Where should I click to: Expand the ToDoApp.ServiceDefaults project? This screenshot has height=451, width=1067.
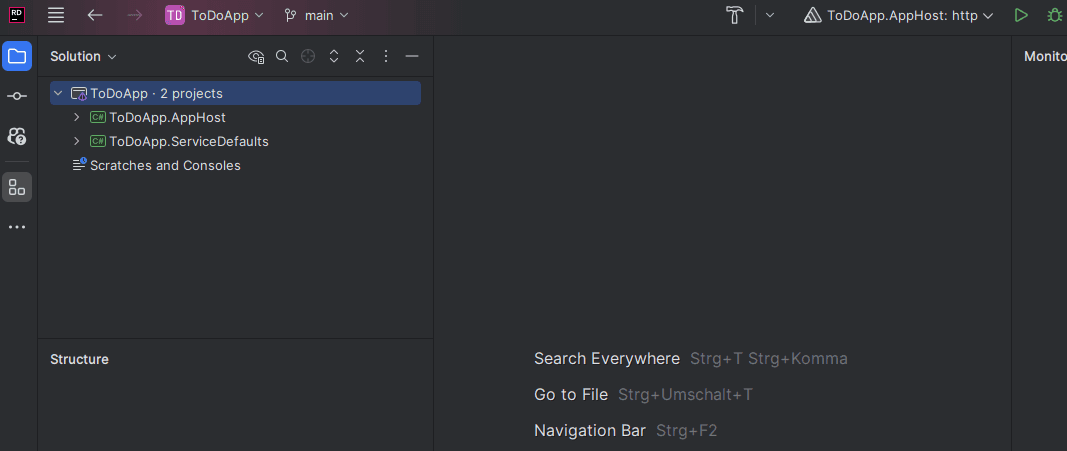coord(77,141)
